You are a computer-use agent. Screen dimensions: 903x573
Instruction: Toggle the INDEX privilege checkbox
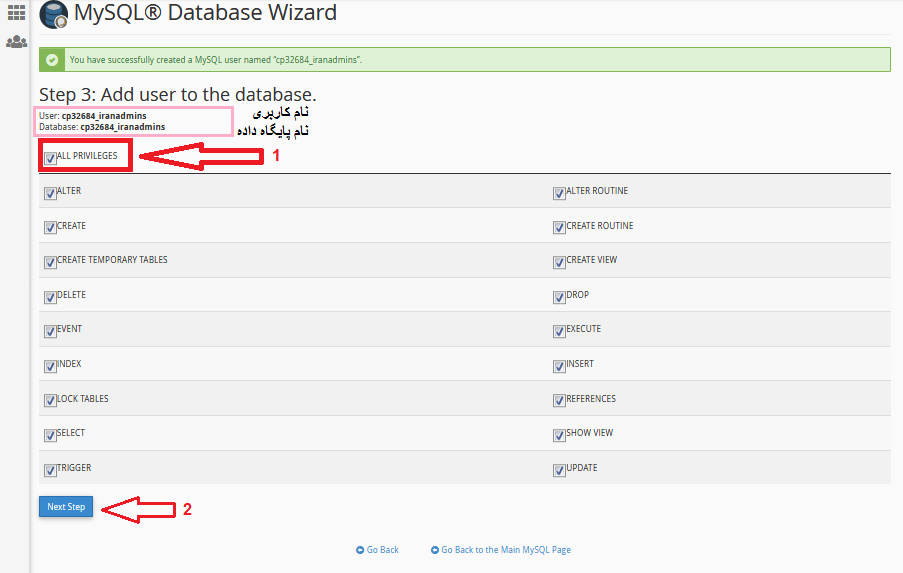pos(50,366)
